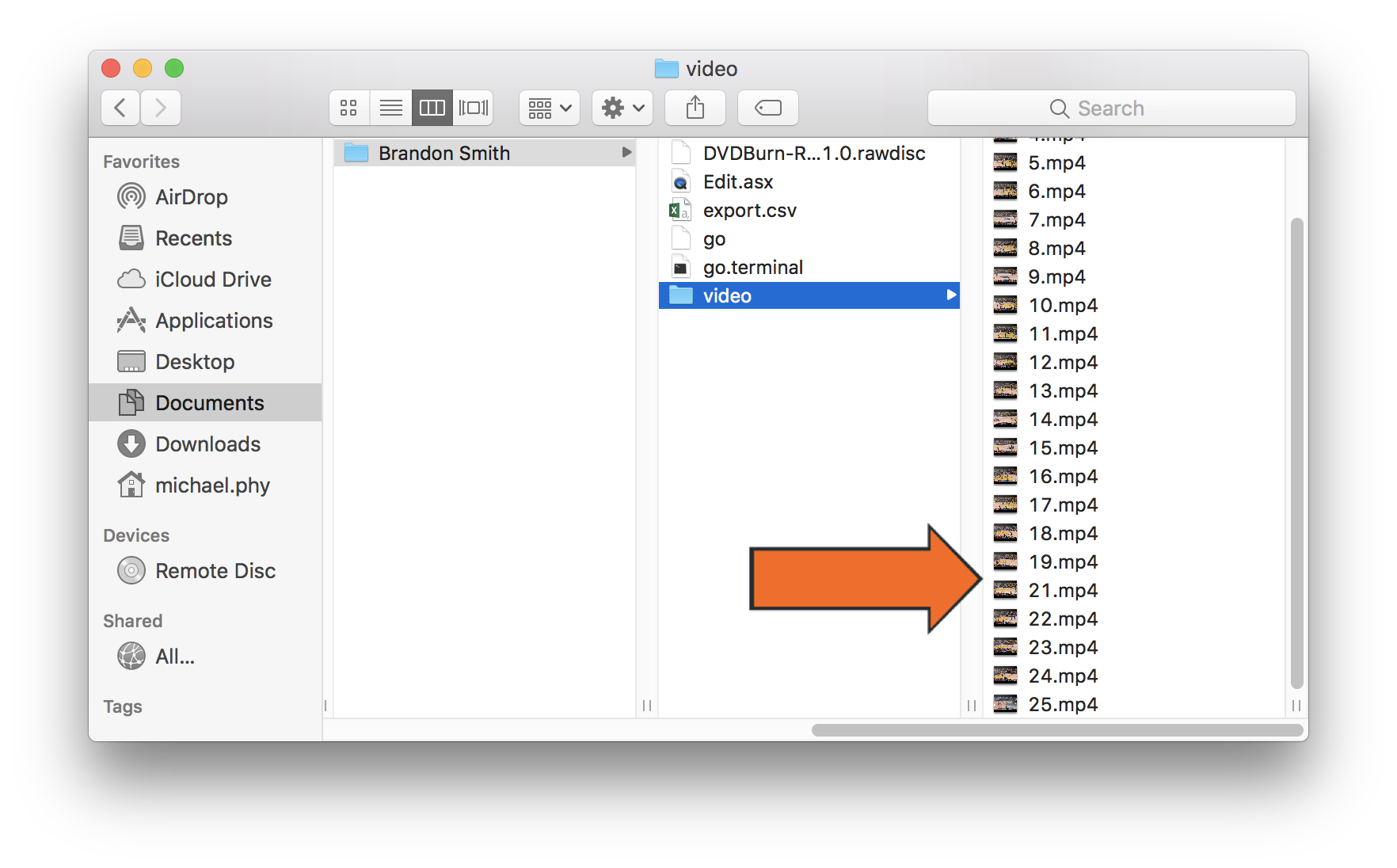Open the Arrange items dropdown
Image resolution: width=1397 pixels, height=868 pixels.
click(550, 108)
